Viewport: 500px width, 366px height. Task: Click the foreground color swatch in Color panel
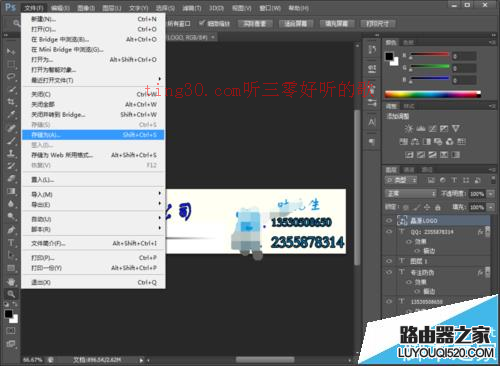point(389,56)
